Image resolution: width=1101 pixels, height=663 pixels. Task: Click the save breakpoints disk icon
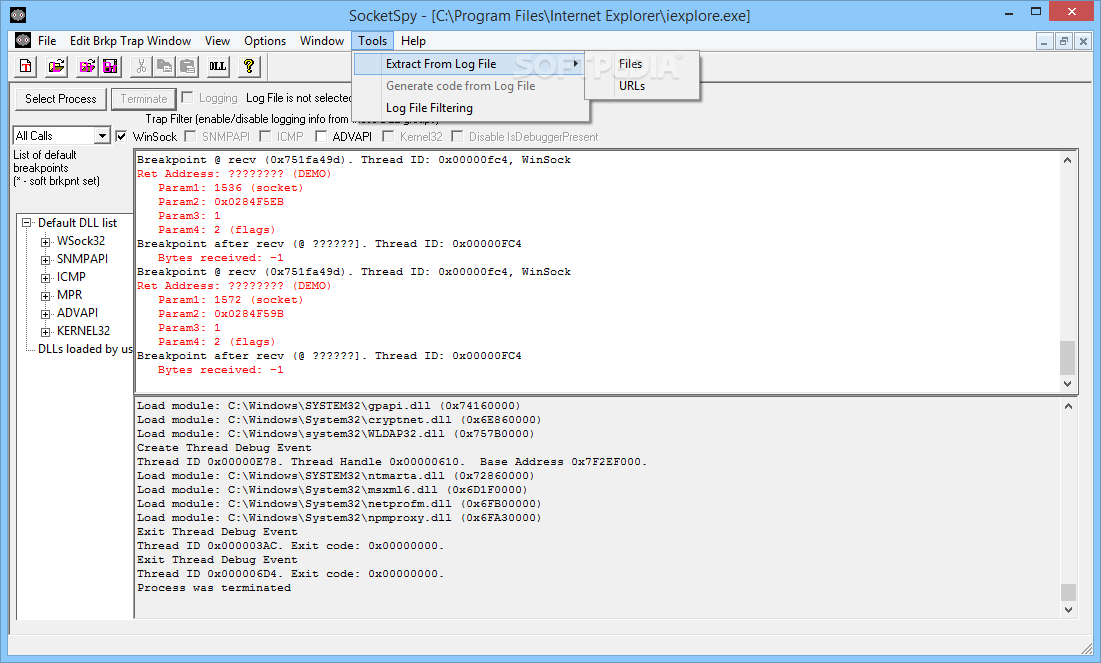pyautogui.click(x=110, y=67)
